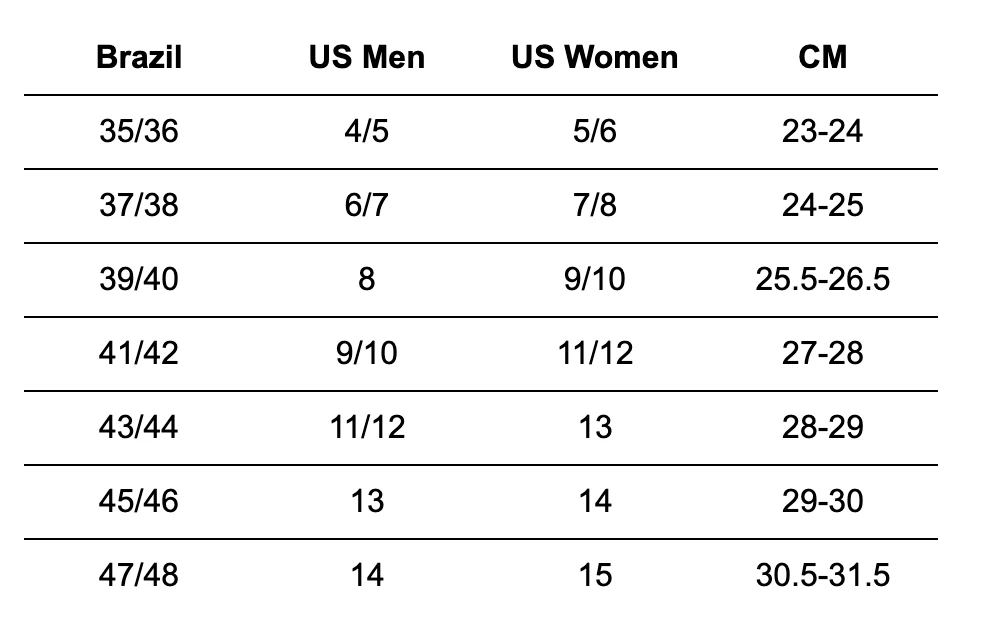
Task: Click the Brazil column header
Action: 139,57
